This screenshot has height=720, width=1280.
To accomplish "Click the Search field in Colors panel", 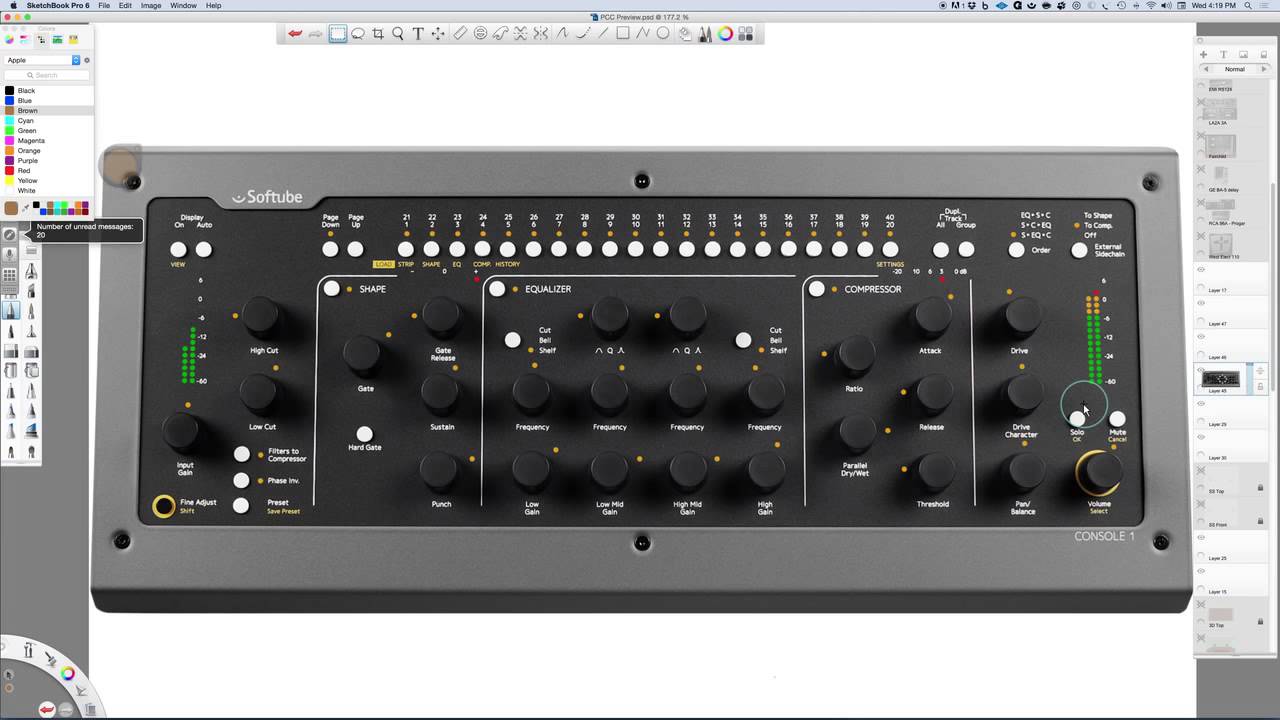I will pyautogui.click(x=46, y=75).
